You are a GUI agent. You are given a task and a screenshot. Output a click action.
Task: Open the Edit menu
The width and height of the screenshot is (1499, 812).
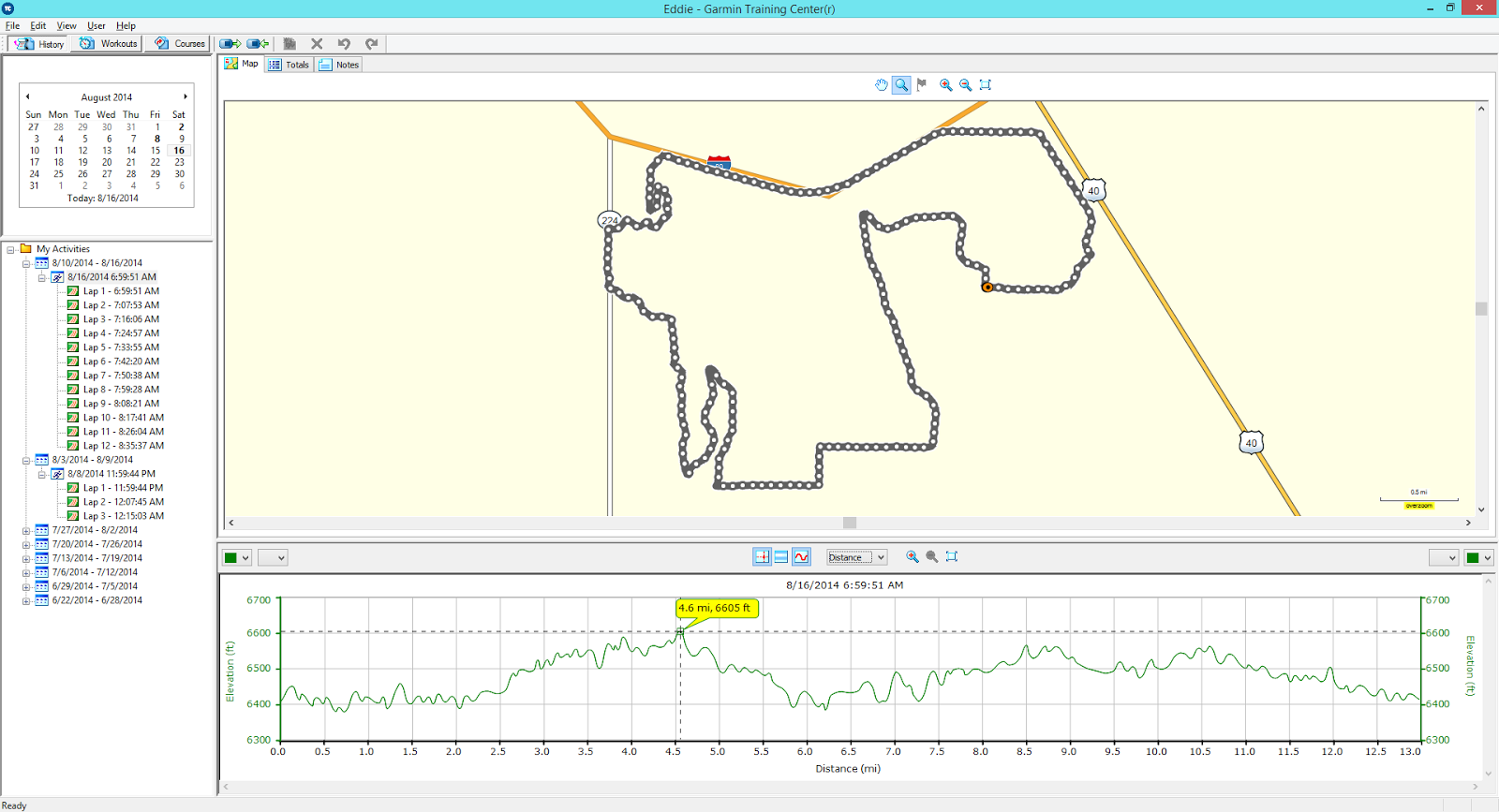(38, 26)
